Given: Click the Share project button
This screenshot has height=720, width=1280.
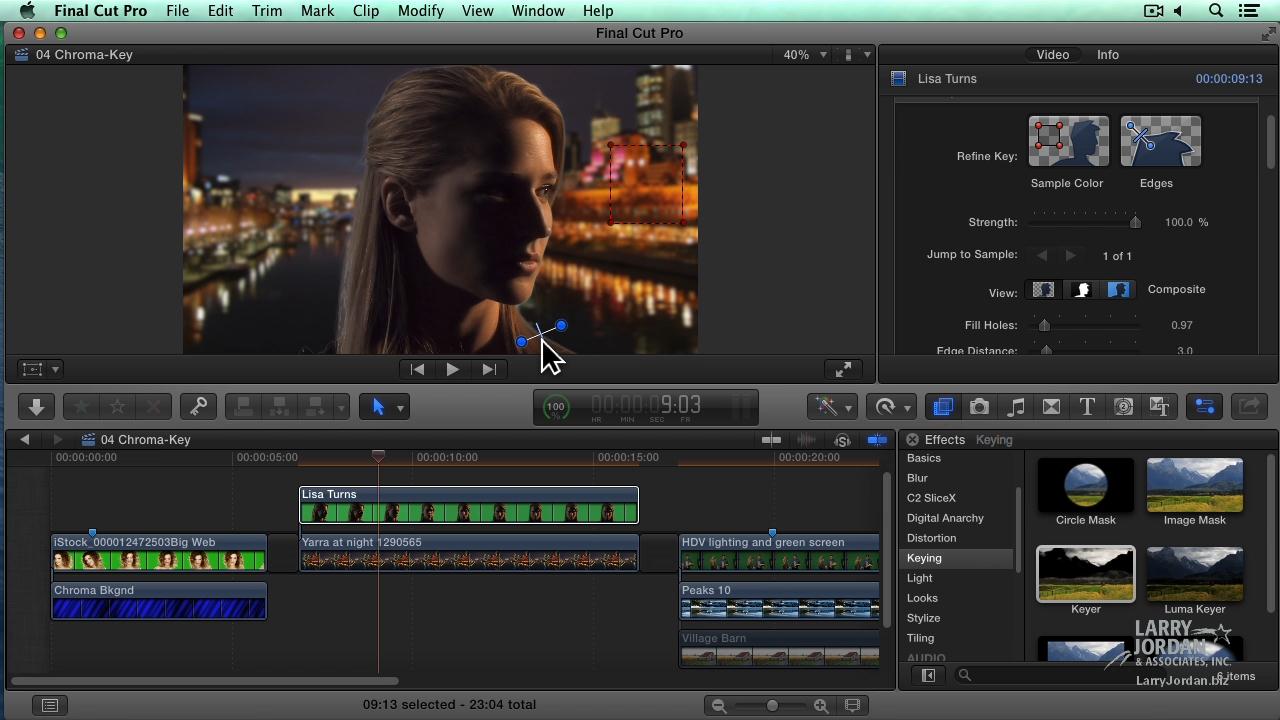Looking at the screenshot, I should point(1249,407).
